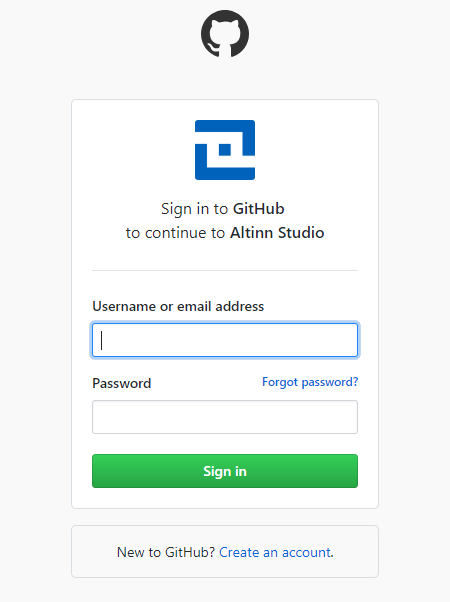Click the 'Password' label text
Image resolution: width=450 pixels, height=602 pixels.
(x=122, y=383)
